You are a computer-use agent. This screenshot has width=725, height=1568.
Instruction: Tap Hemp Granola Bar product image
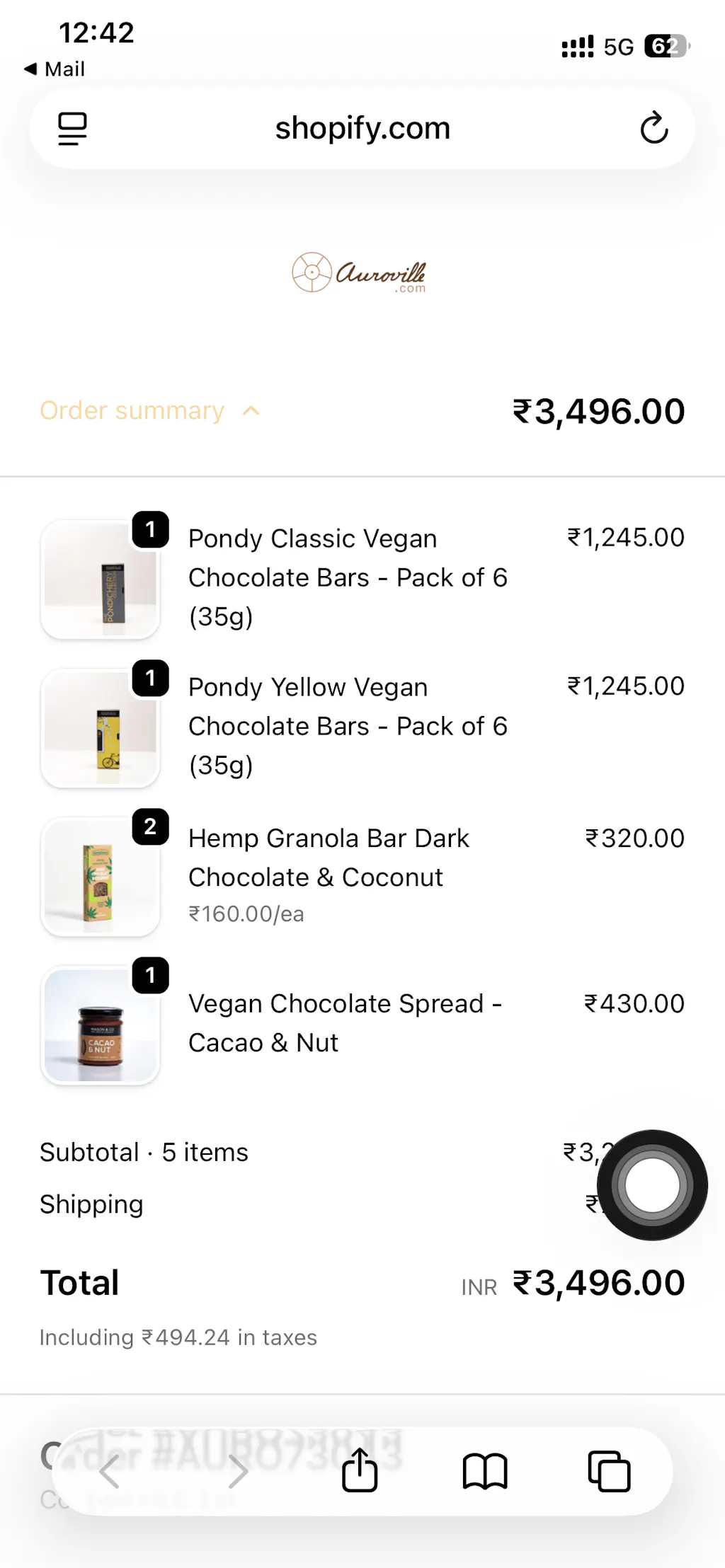coord(101,877)
